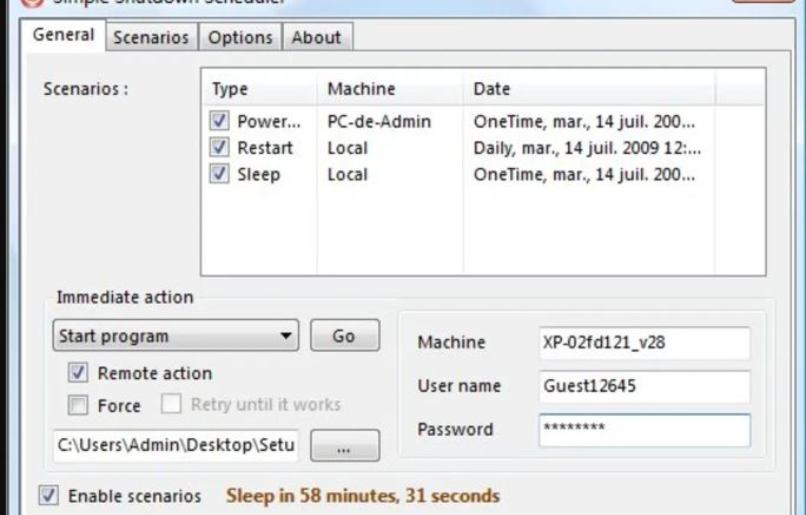Click the Daily, mar., 14 juil. 2009 date cell
This screenshot has width=806, height=515.
click(587, 148)
